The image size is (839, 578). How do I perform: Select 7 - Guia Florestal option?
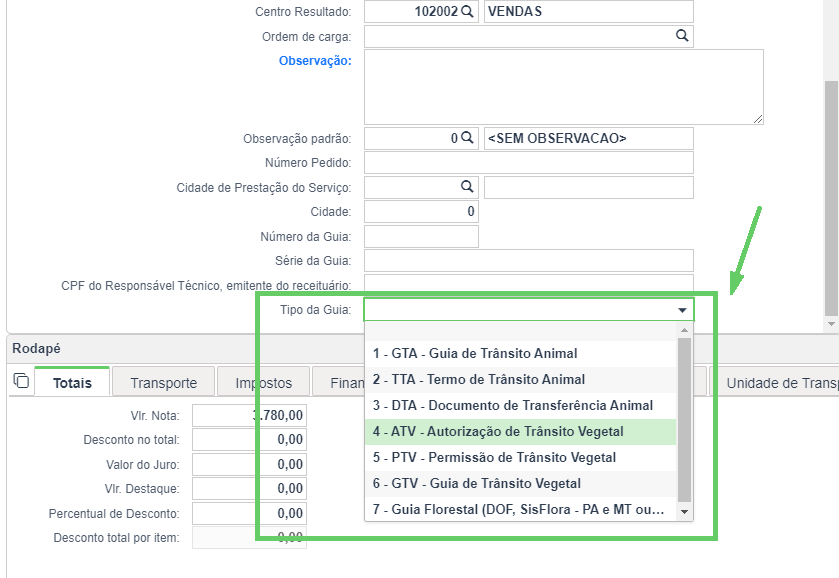pos(521,509)
